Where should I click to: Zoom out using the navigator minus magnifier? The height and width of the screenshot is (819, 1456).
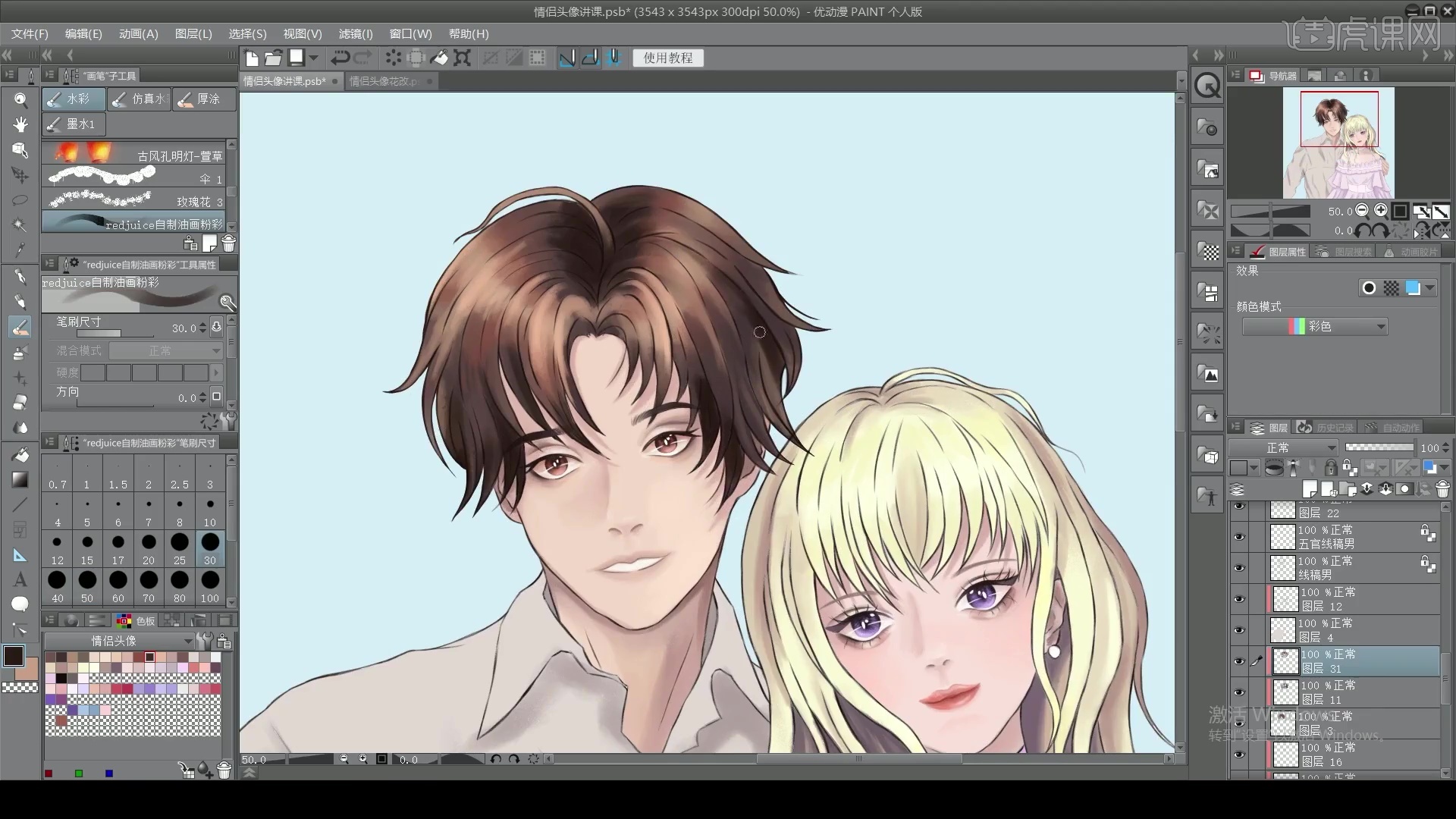(1362, 211)
